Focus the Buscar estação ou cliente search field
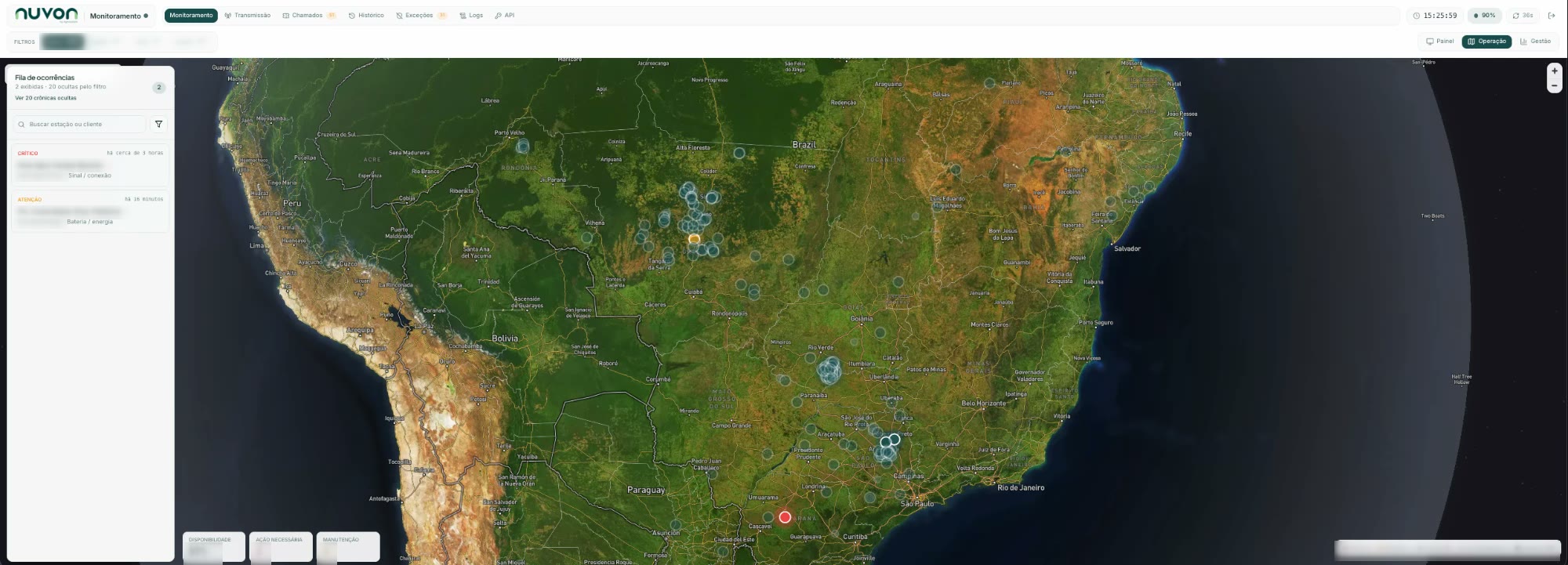Screen dimensions: 1568x565 click(x=79, y=124)
